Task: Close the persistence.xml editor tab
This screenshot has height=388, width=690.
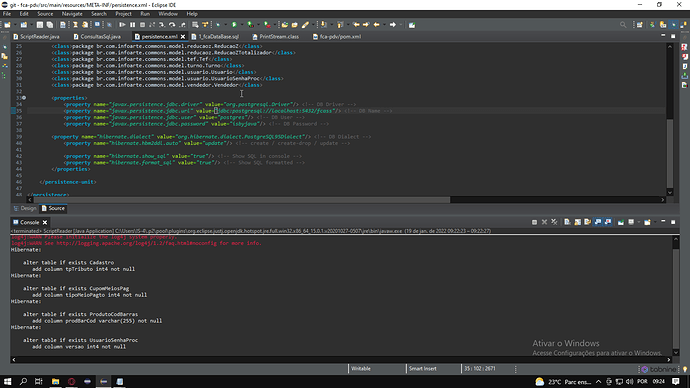Action: [x=183, y=37]
